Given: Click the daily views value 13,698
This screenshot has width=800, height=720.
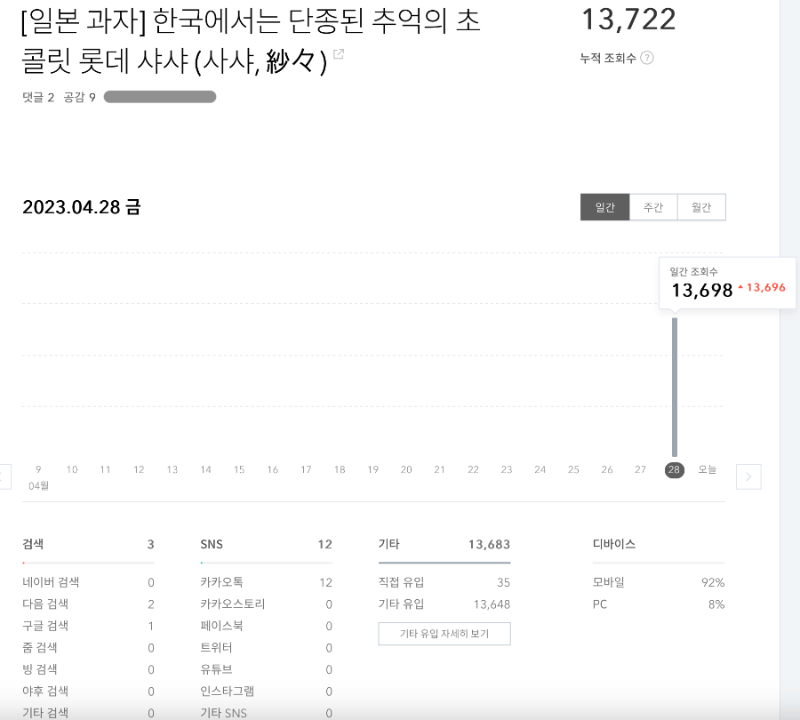Looking at the screenshot, I should [702, 290].
